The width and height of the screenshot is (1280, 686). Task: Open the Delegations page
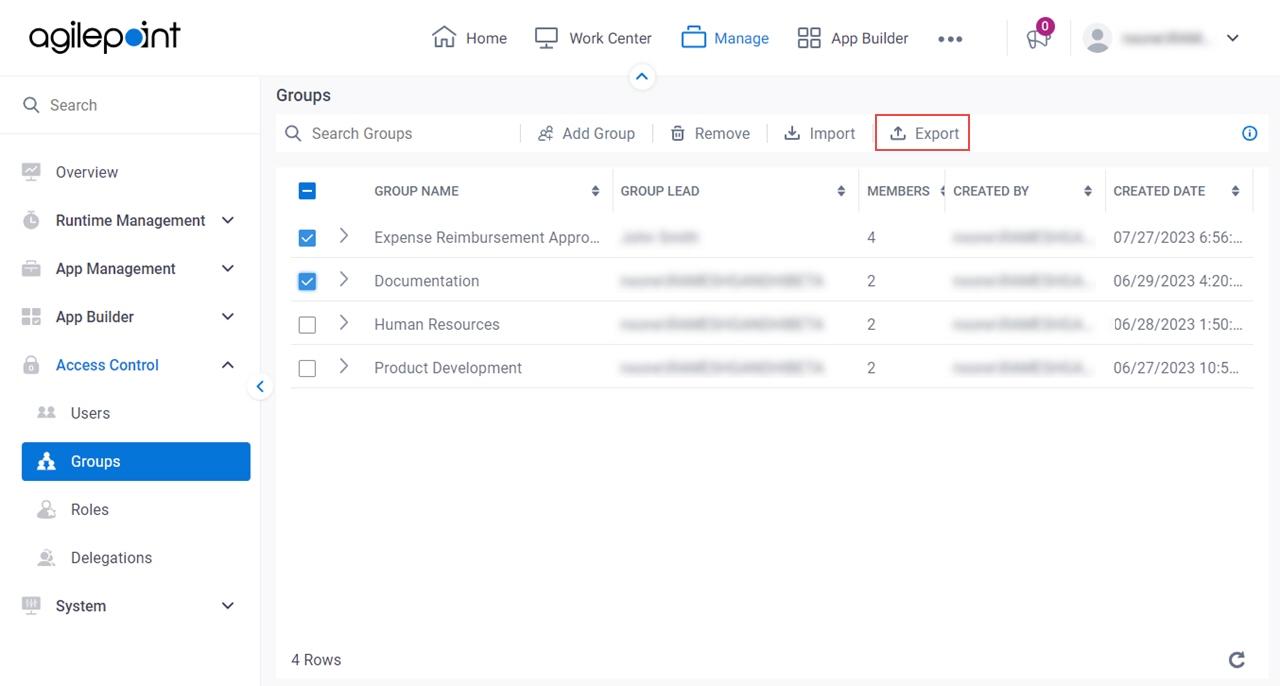coord(111,557)
